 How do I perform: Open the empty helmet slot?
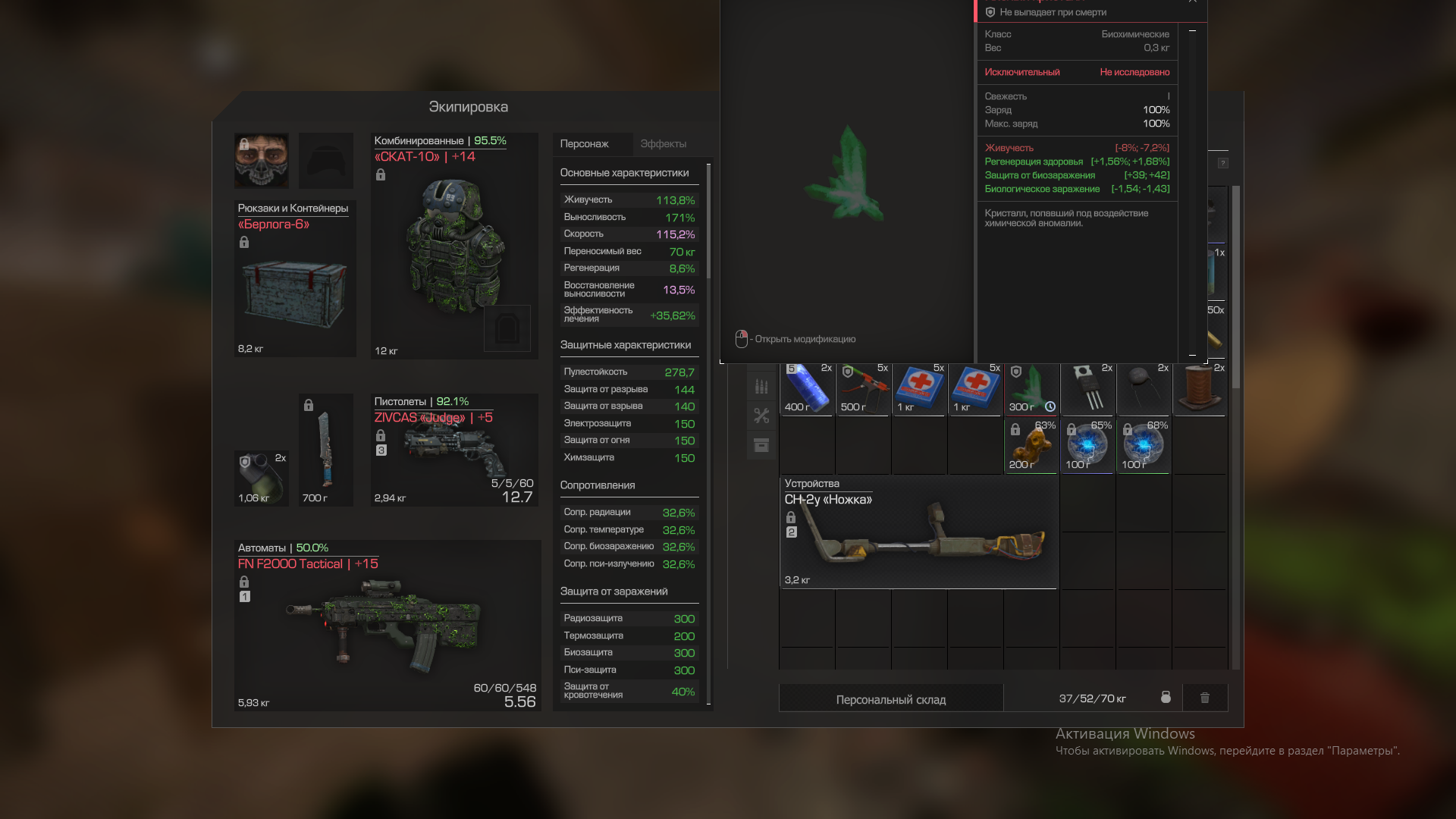coord(326,161)
